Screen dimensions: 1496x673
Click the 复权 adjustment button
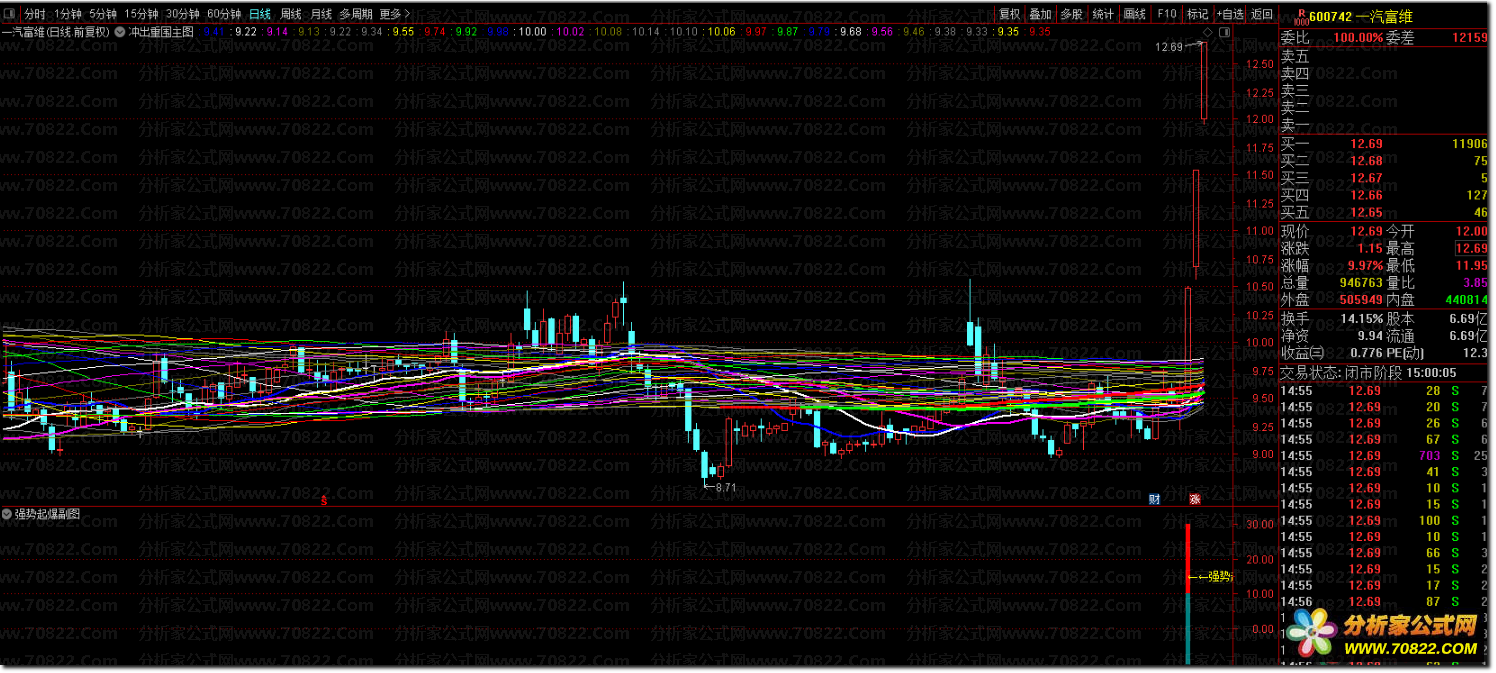(1010, 14)
